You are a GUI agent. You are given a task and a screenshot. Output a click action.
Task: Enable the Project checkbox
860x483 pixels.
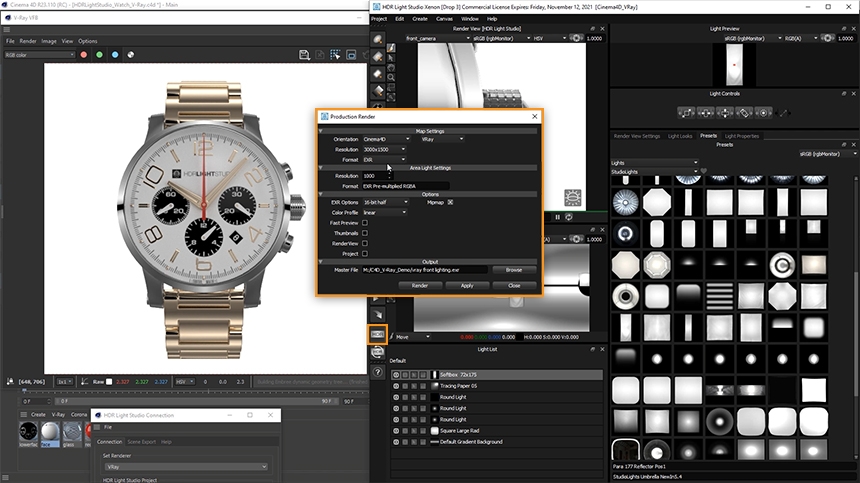click(365, 254)
